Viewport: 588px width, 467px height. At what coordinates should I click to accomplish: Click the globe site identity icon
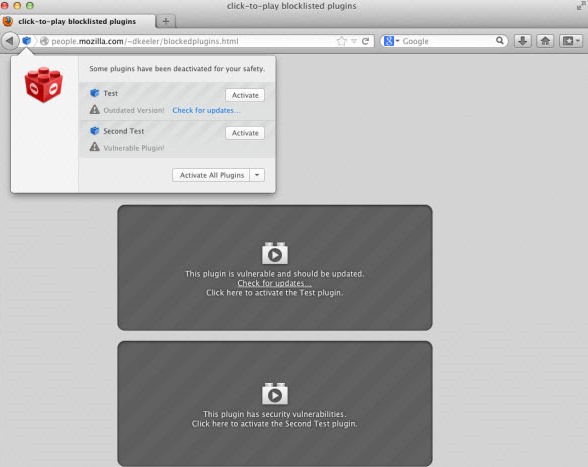(44, 41)
